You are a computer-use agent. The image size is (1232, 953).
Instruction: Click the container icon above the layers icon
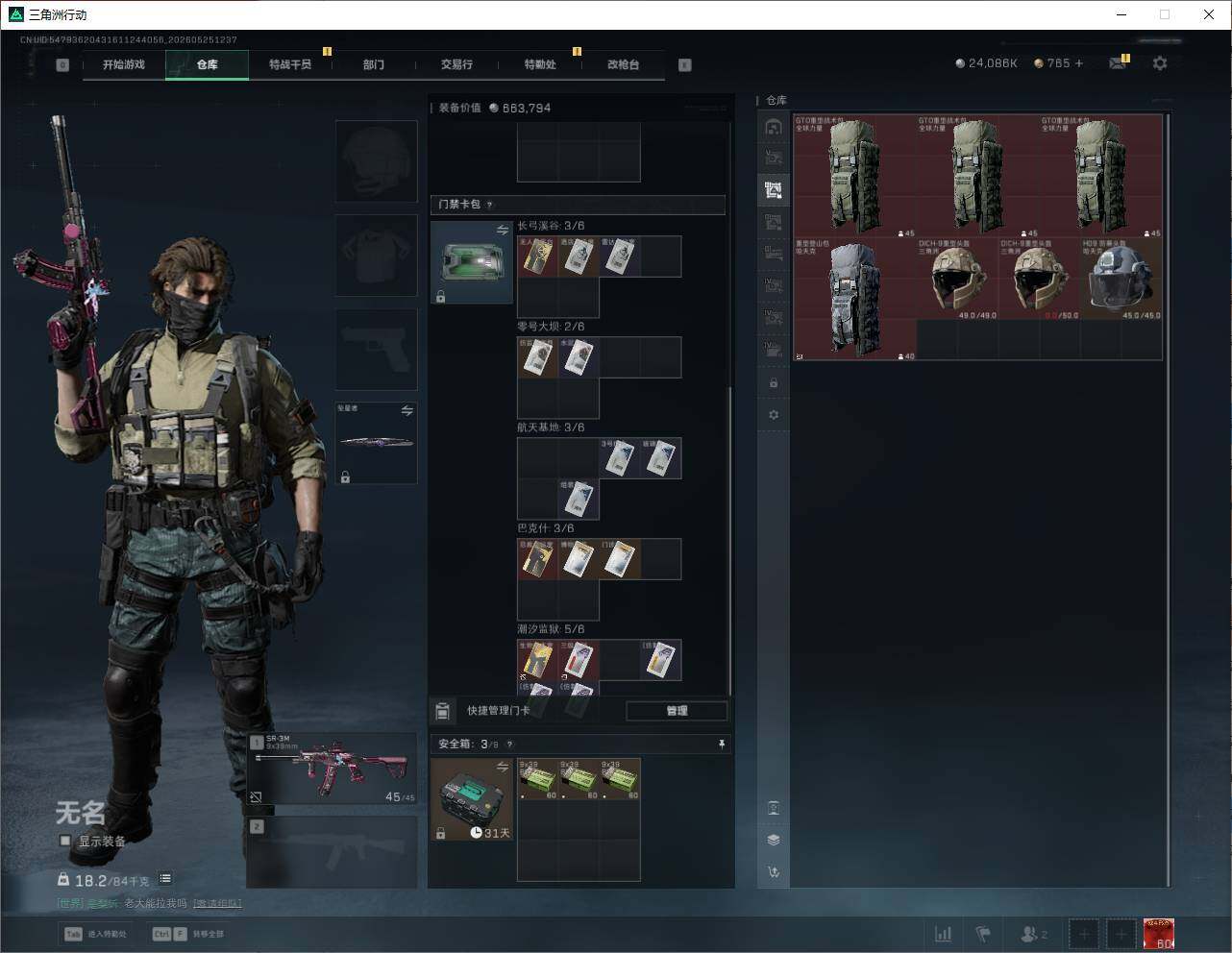pos(774,808)
